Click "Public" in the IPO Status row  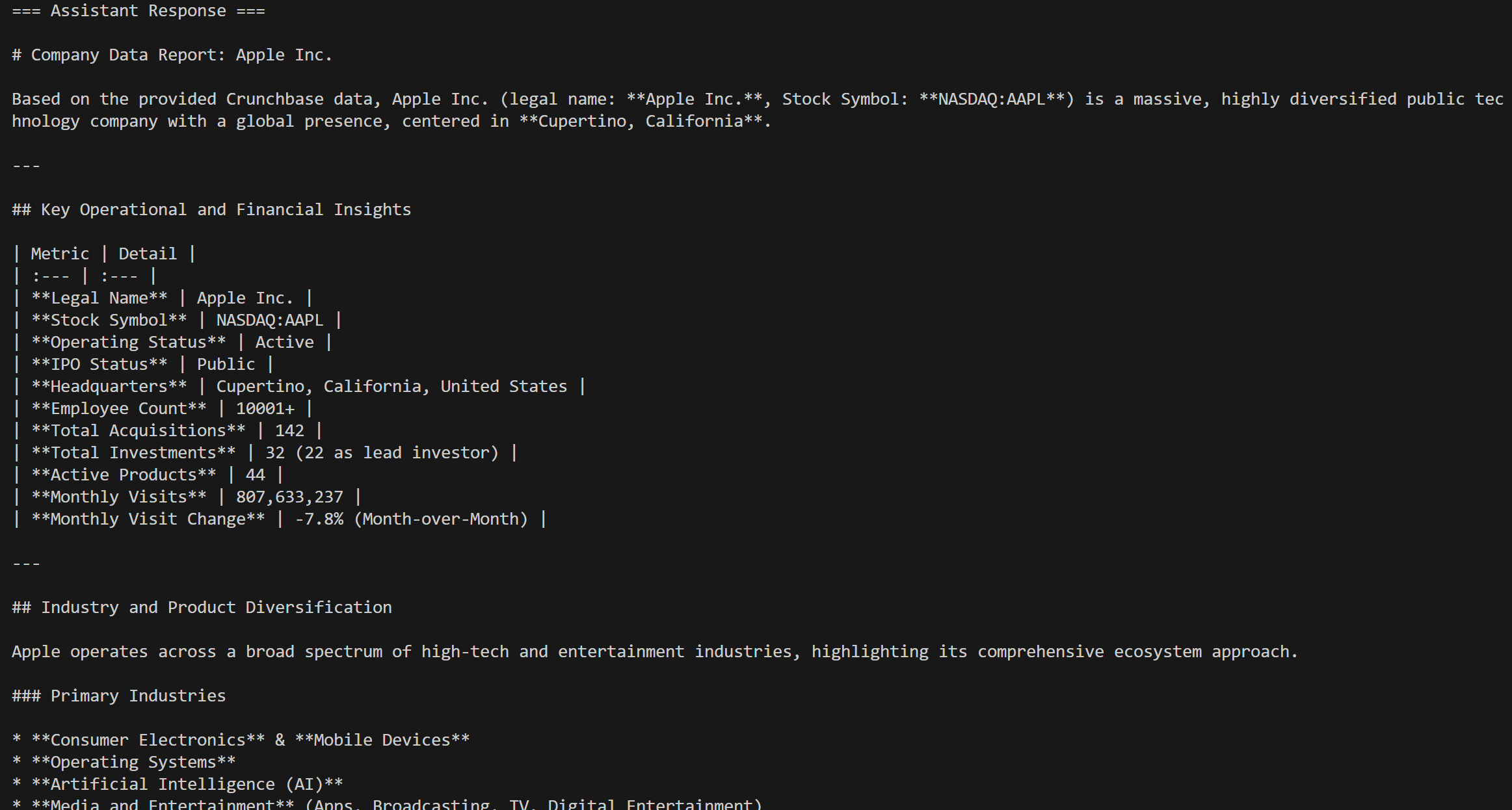226,365
